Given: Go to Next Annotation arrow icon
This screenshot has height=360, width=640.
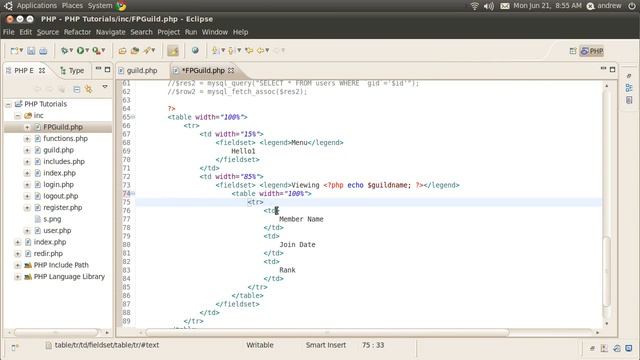Looking at the screenshot, I should (215, 51).
